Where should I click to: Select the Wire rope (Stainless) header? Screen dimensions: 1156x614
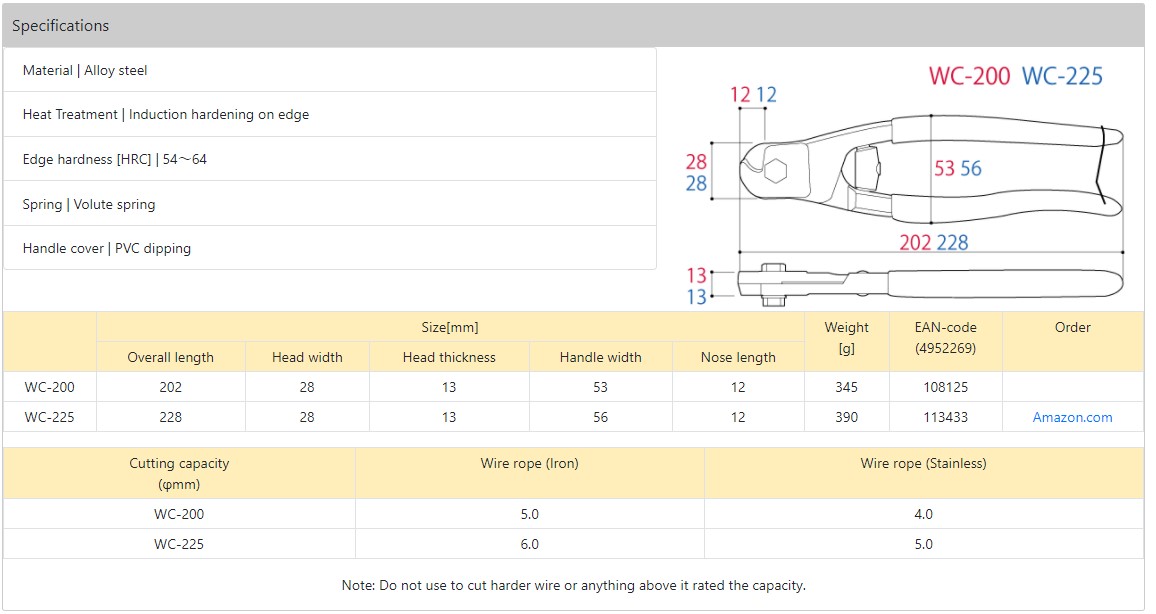tap(923, 463)
